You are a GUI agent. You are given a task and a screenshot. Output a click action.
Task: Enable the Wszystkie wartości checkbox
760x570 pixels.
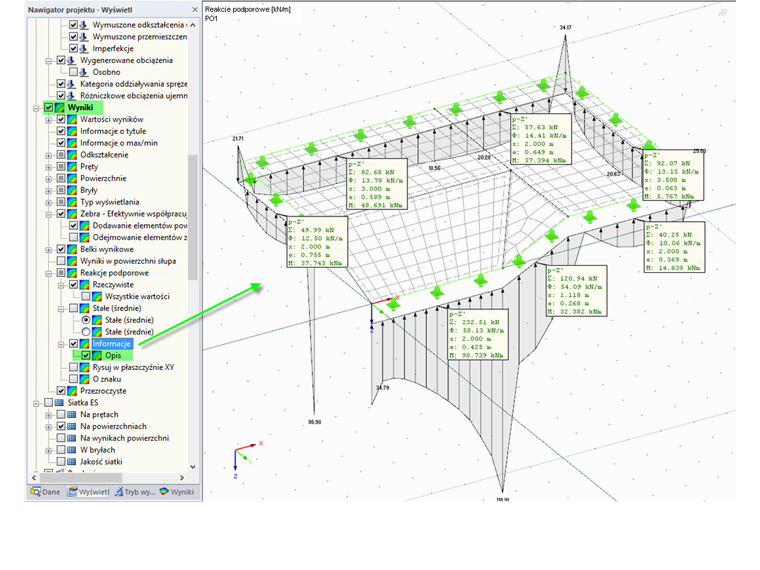click(86, 297)
